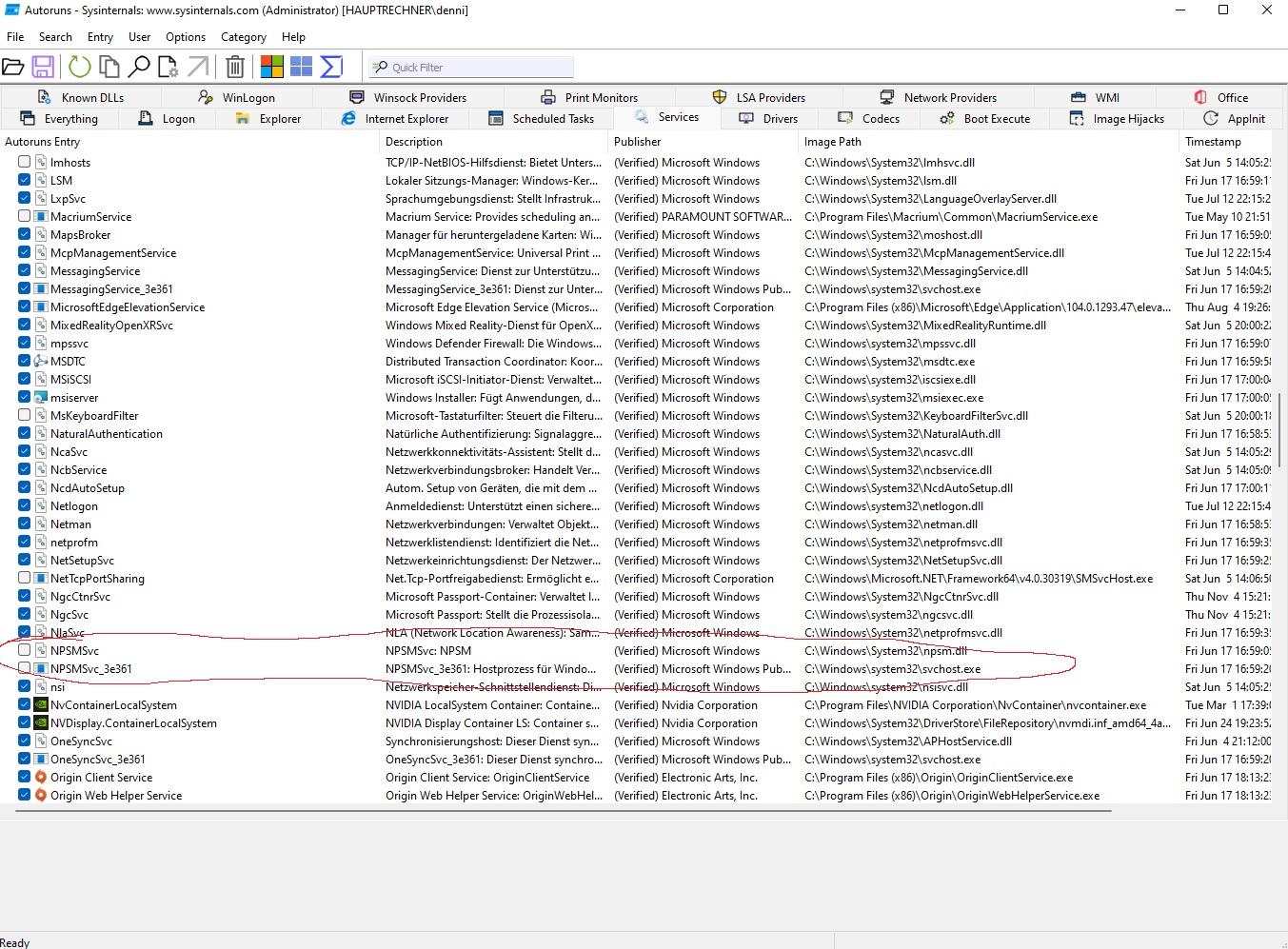Tick the NetTcpPortSharing checkbox
The width and height of the screenshot is (1288, 949).
click(25, 579)
